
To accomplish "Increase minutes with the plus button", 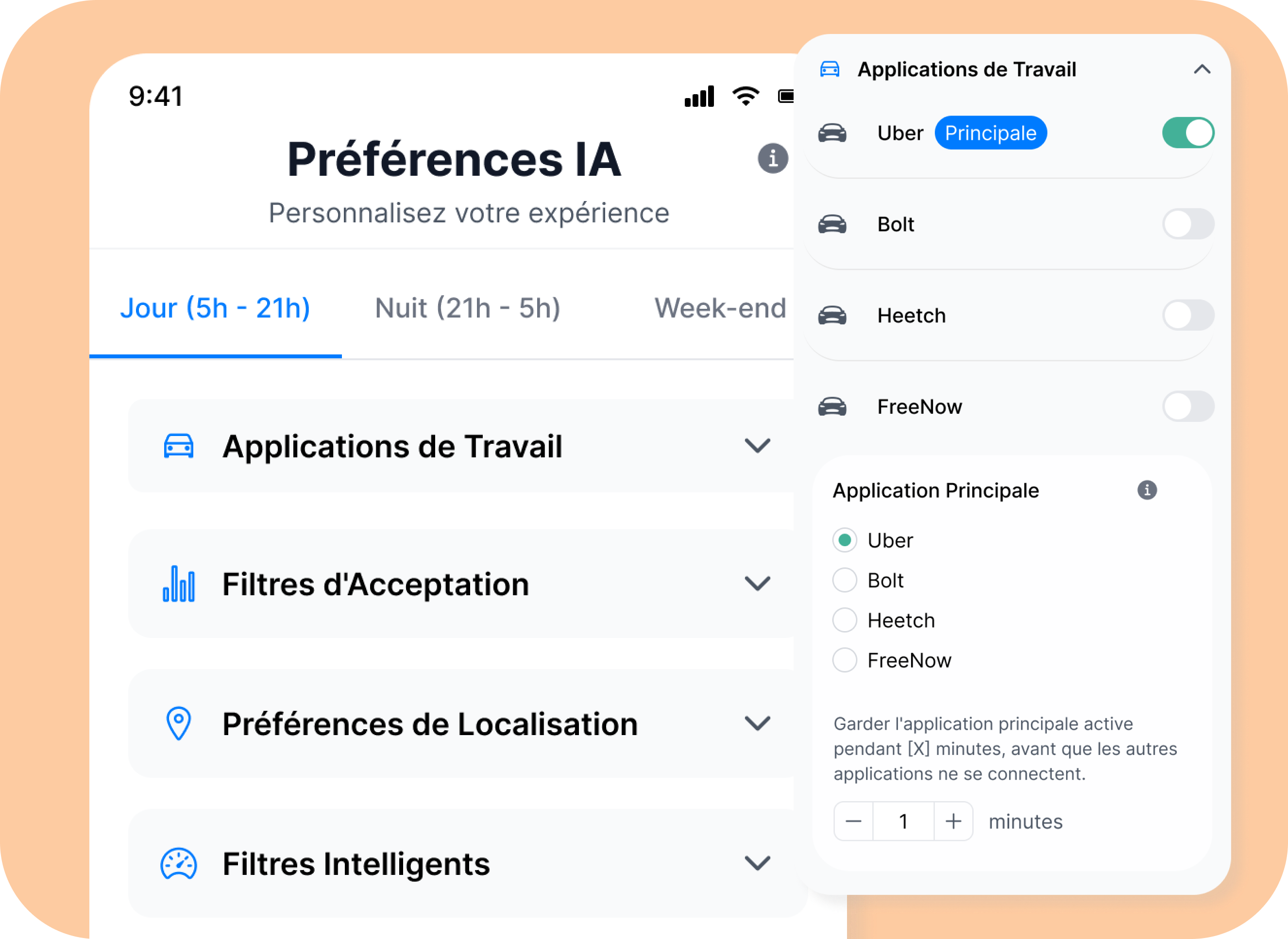I will click(x=953, y=822).
